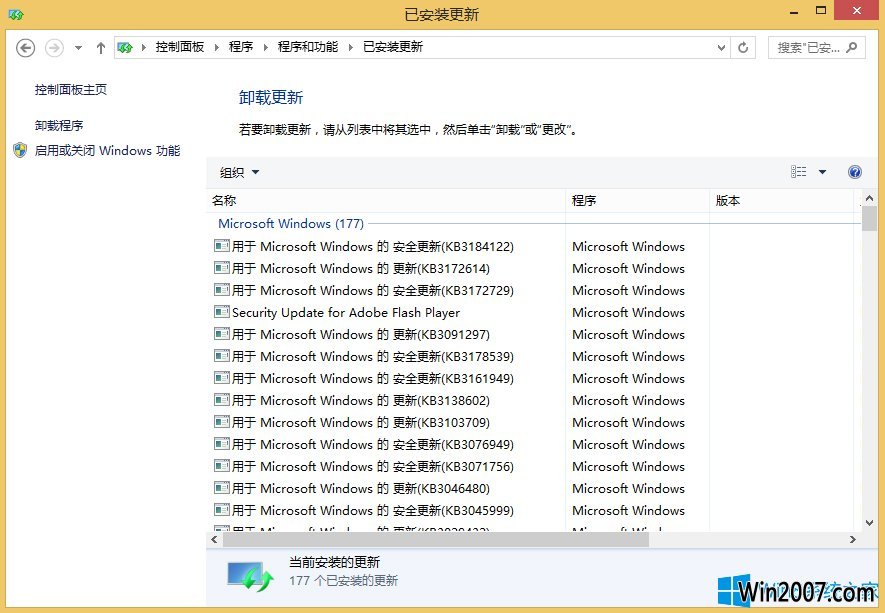
Task: Maximize the 已安装更新 window
Action: click(821, 11)
